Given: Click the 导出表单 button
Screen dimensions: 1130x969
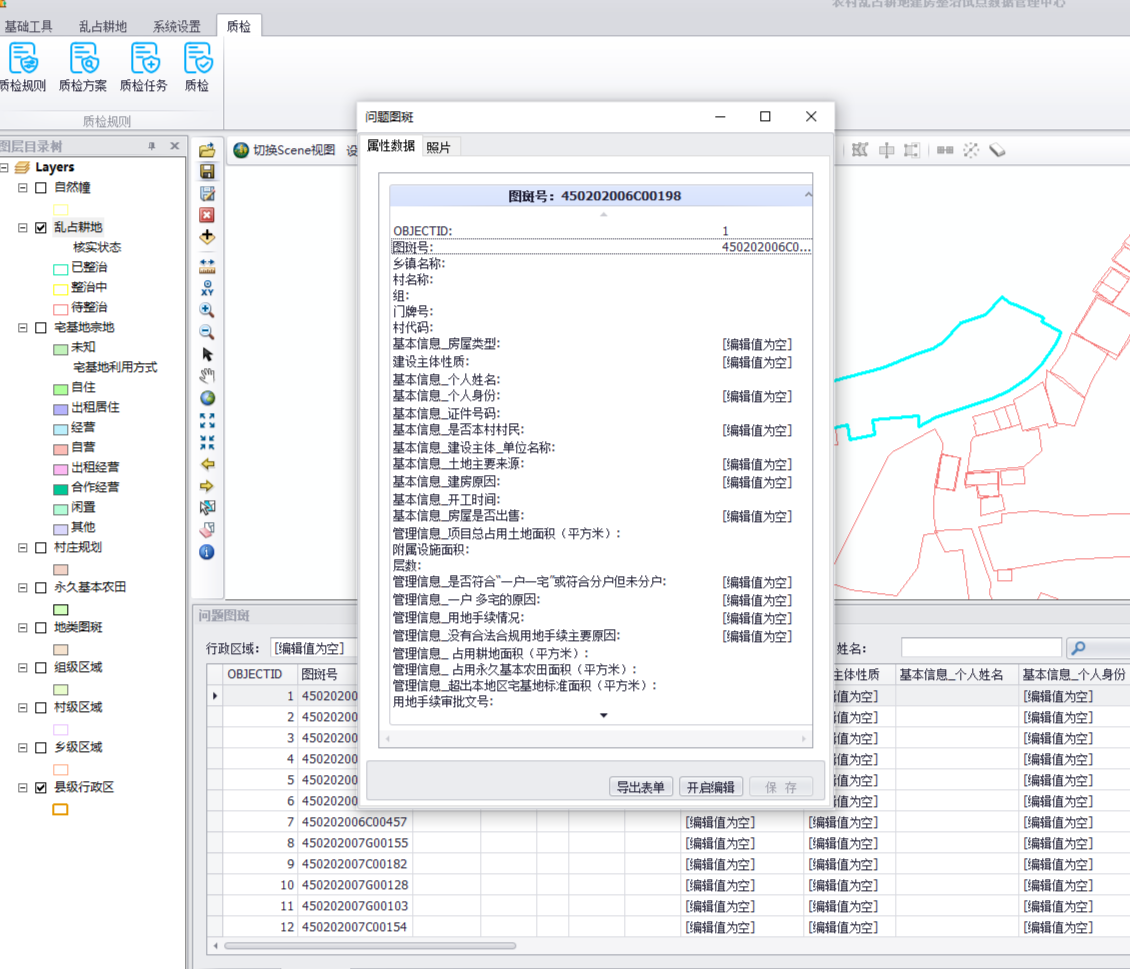Looking at the screenshot, I should pos(641,787).
